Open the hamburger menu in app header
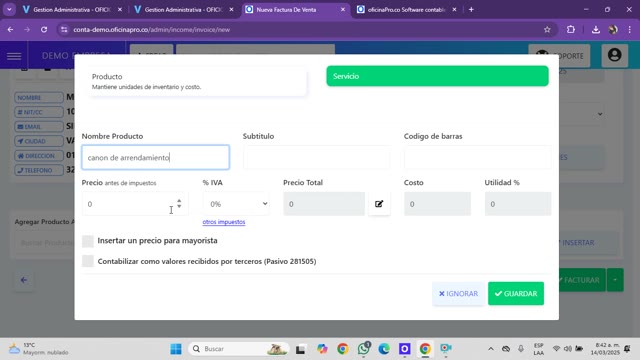Screen dimensions: 640x360 tap(14, 56)
